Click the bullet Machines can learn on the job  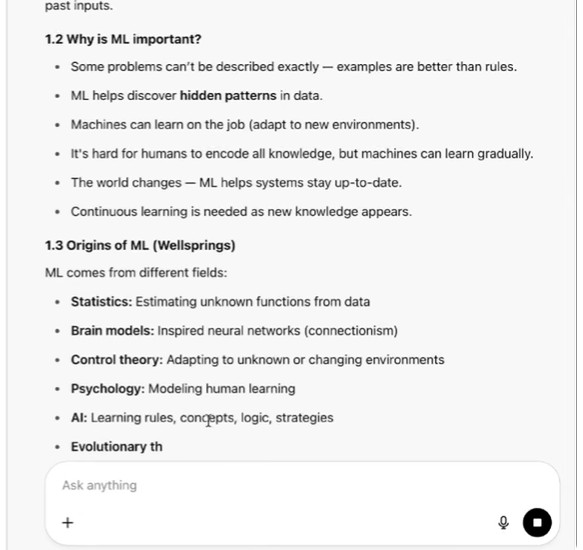coord(245,125)
